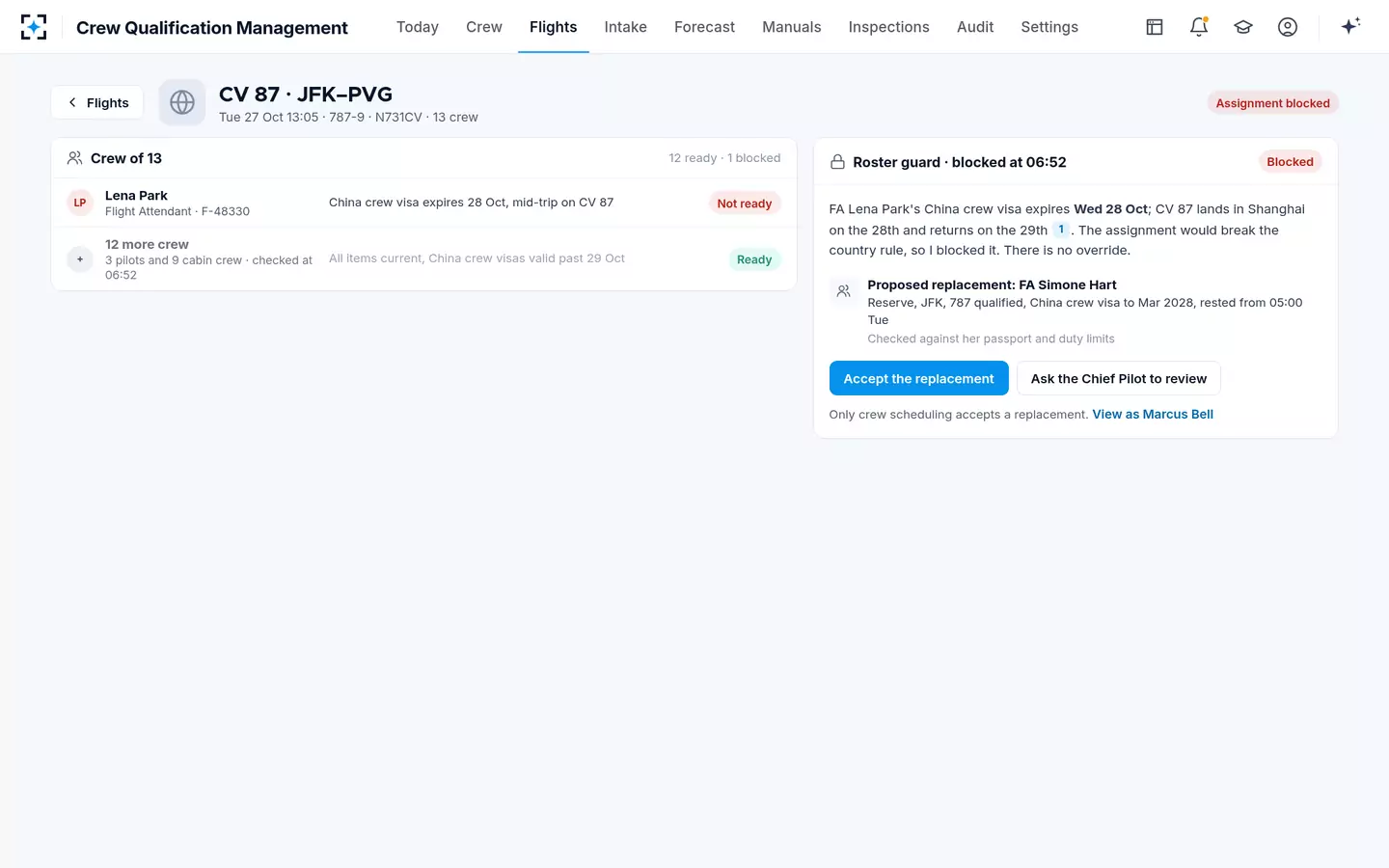Open the AI sparkle assistant

1350,26
